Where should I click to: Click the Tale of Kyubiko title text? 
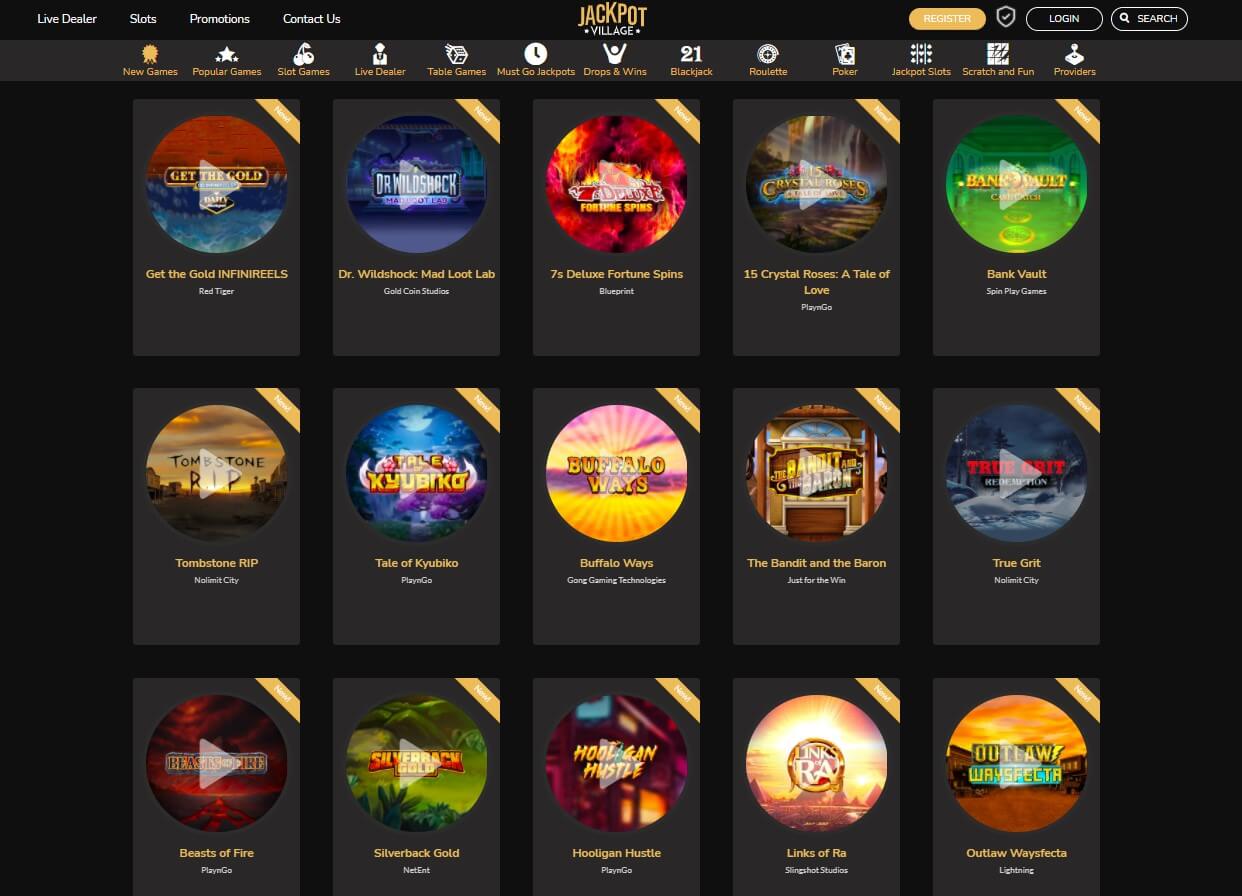coord(416,563)
